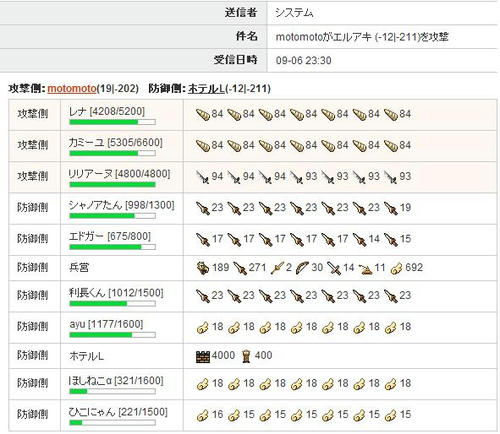Click the 受信日時 header label
The width and height of the screenshot is (500, 434).
(x=236, y=60)
